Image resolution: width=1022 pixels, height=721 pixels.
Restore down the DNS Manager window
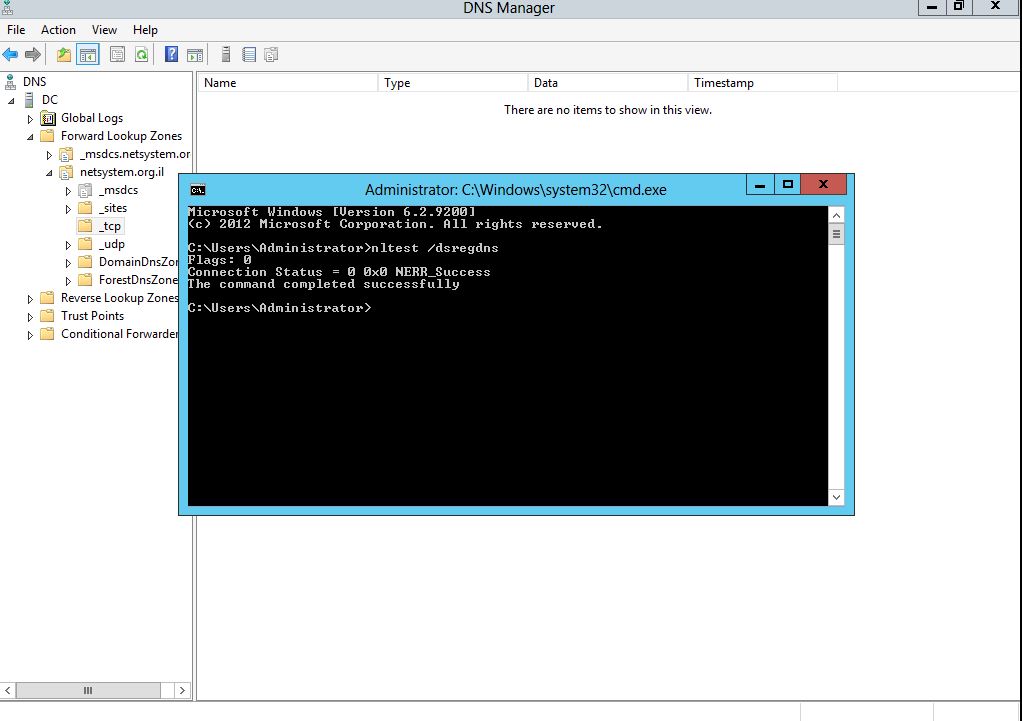click(958, 7)
